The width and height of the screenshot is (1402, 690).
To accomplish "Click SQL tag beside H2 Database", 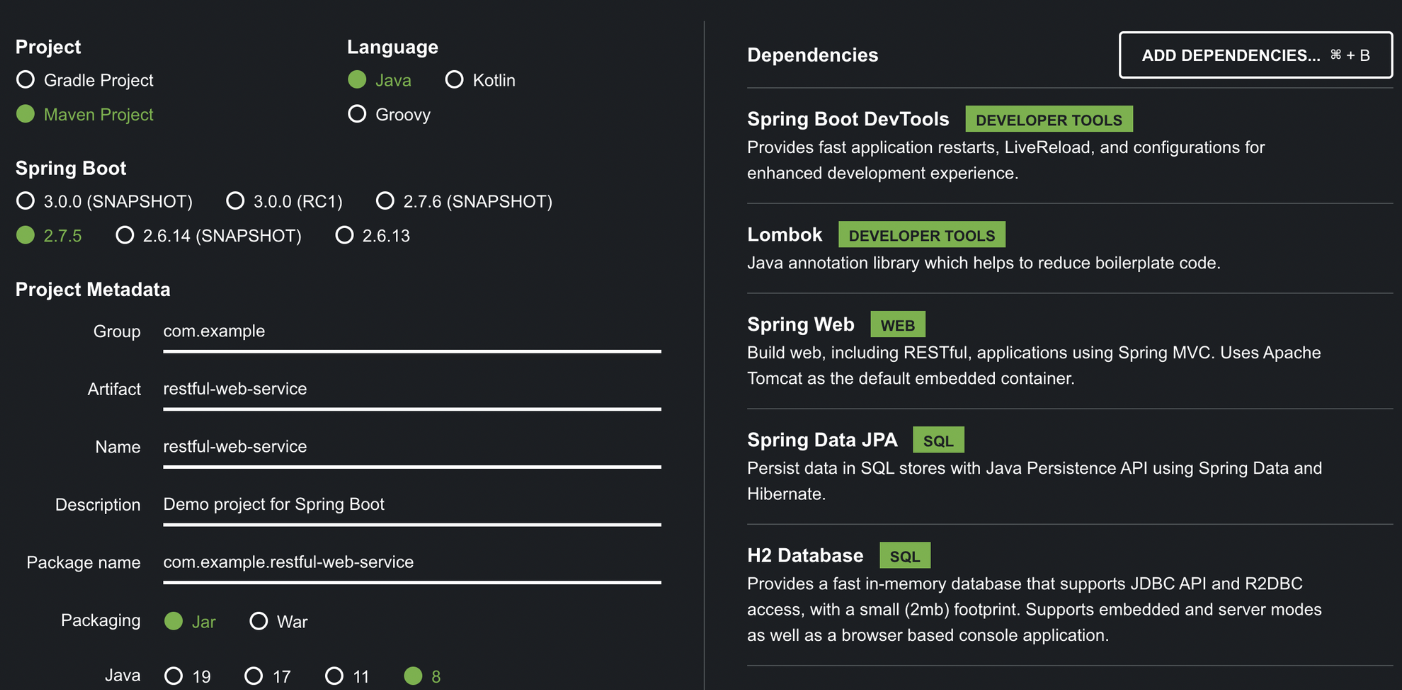I will pyautogui.click(x=905, y=556).
